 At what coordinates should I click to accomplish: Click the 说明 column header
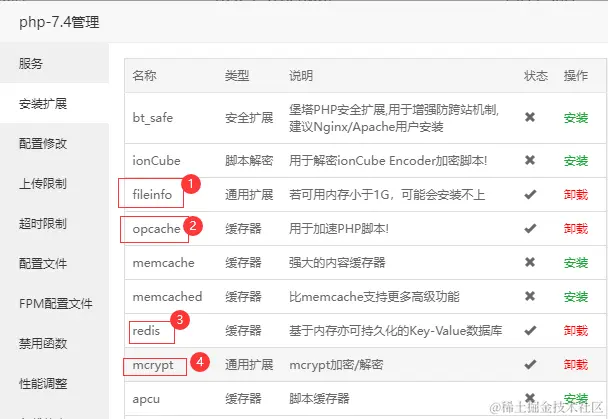tap(301, 75)
